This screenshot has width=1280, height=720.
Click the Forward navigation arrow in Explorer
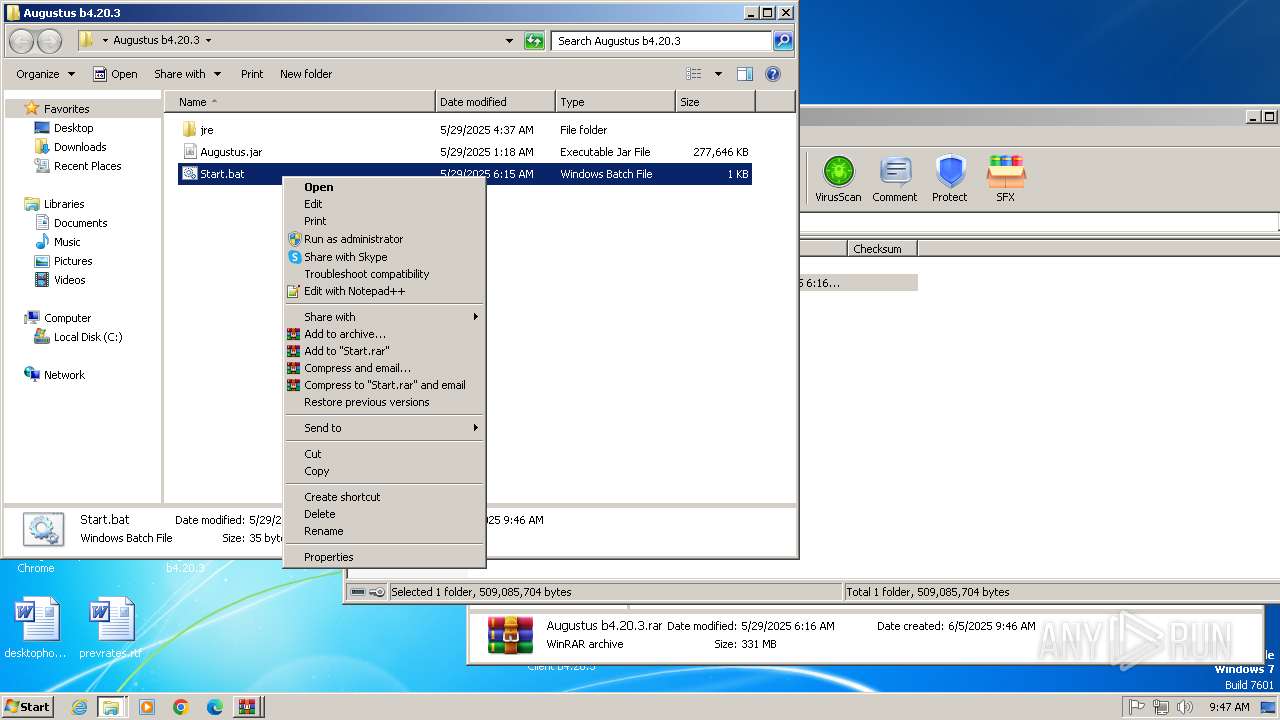(x=49, y=41)
